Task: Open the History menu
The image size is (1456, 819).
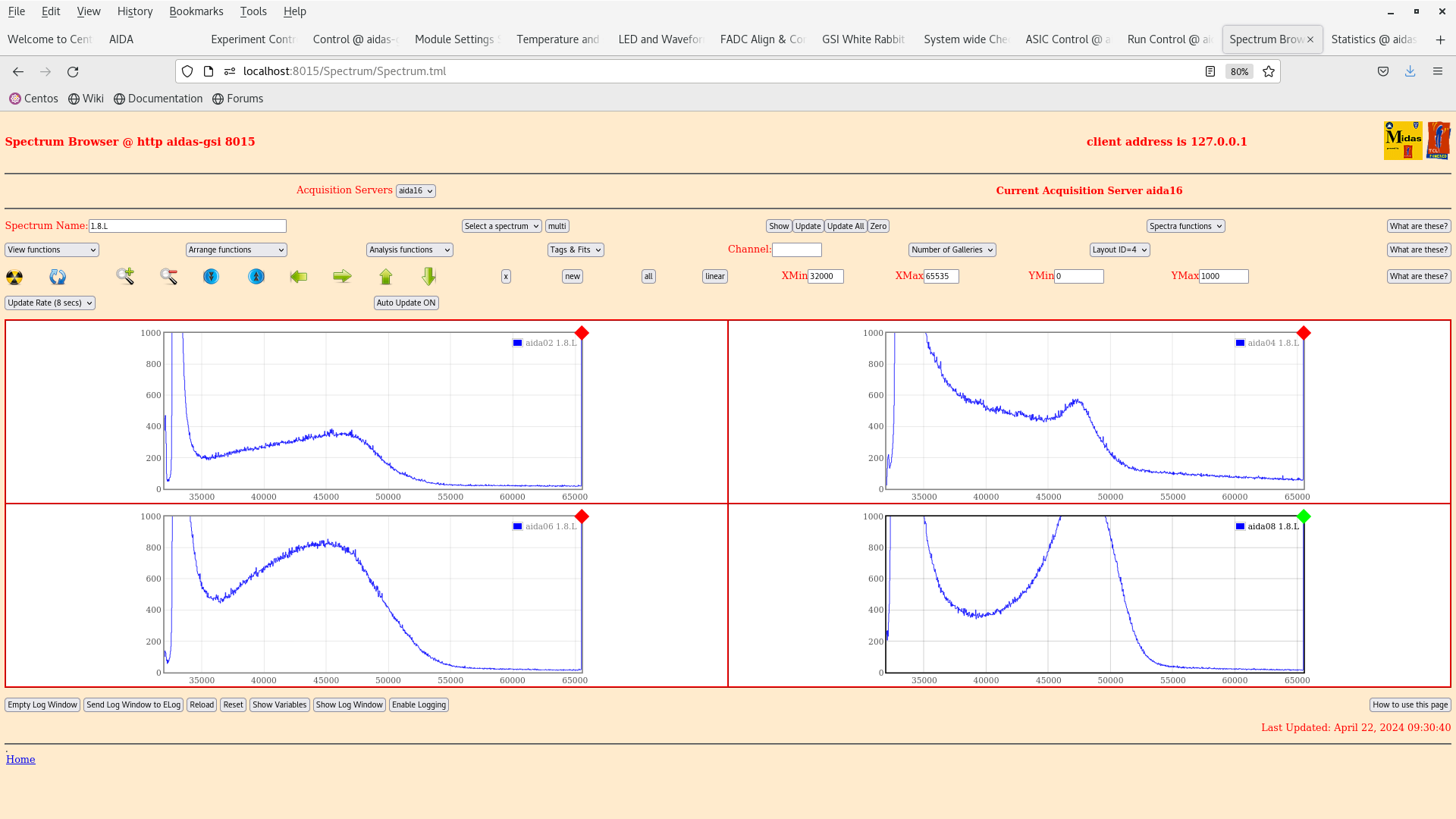Action: [135, 11]
